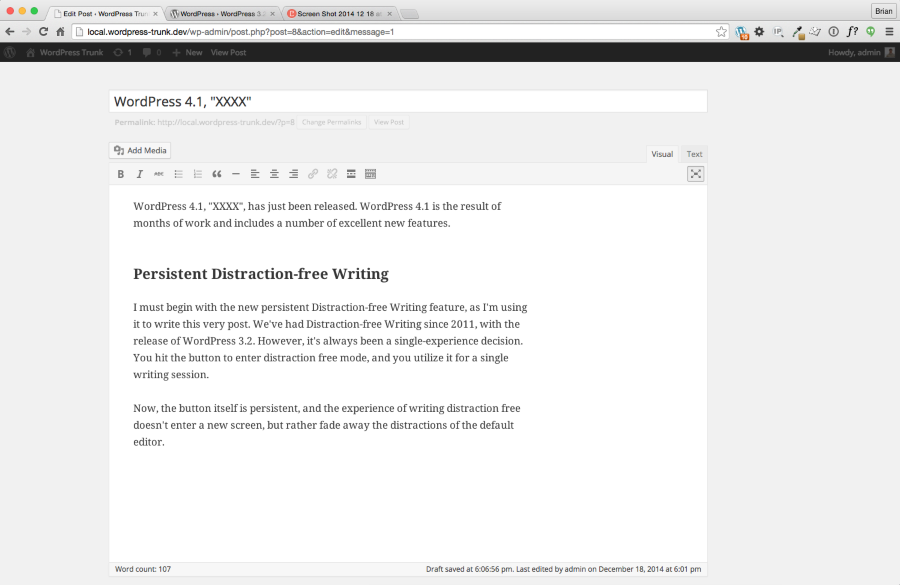900x585 pixels.
Task: Click the post title field
Action: point(408,102)
